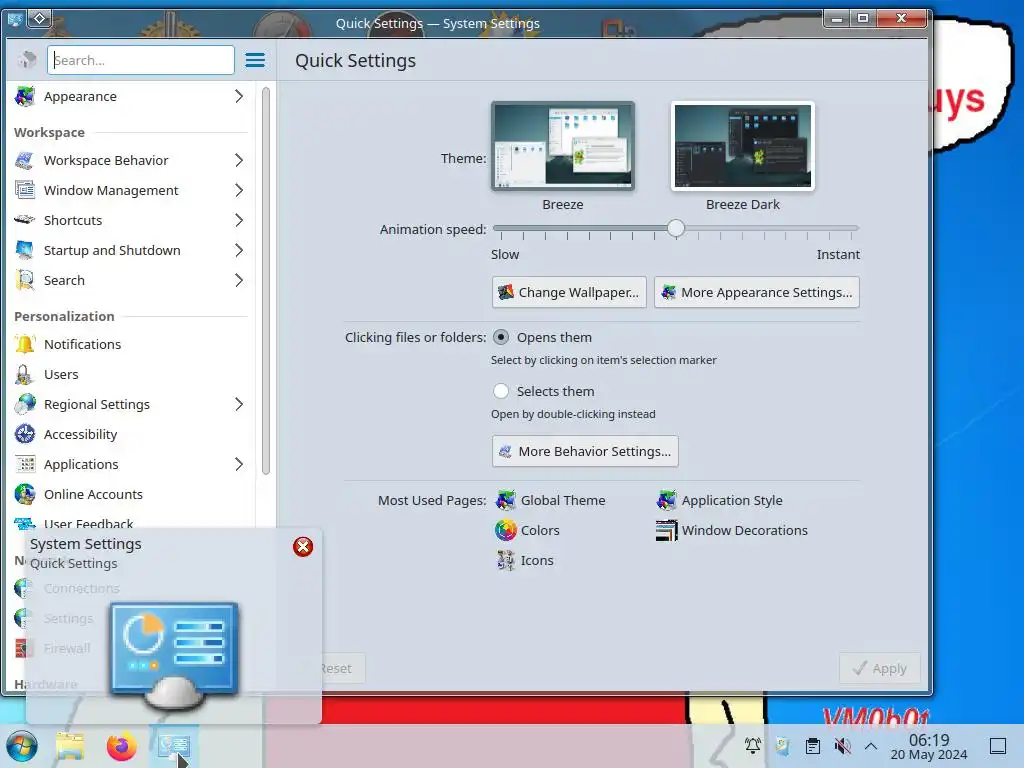This screenshot has width=1024, height=768.
Task: Open the window menu icon in title bar
Action: [x=14, y=19]
